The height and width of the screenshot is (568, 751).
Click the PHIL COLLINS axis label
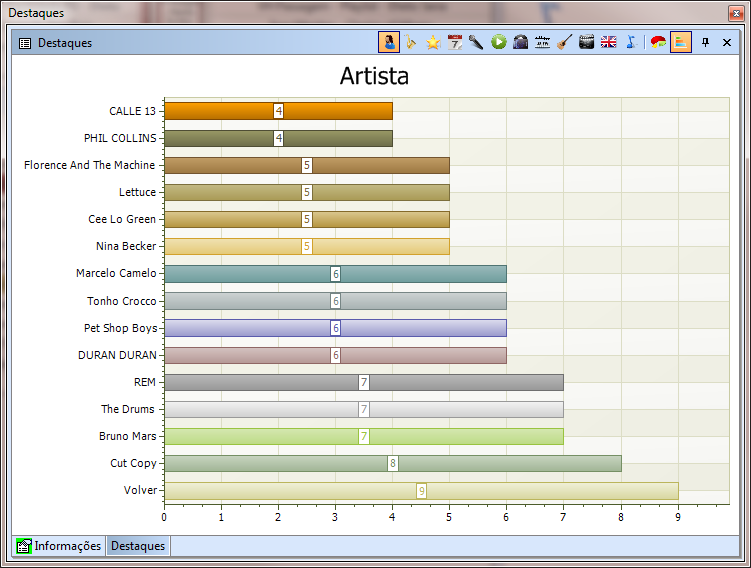point(120,138)
